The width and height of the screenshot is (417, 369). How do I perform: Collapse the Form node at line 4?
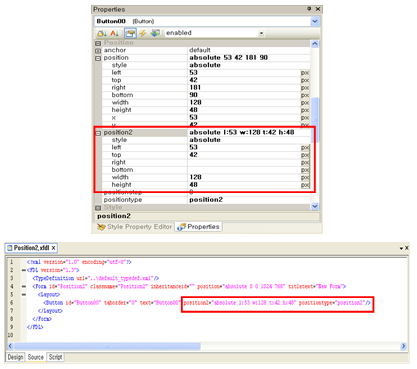[x=24, y=286]
